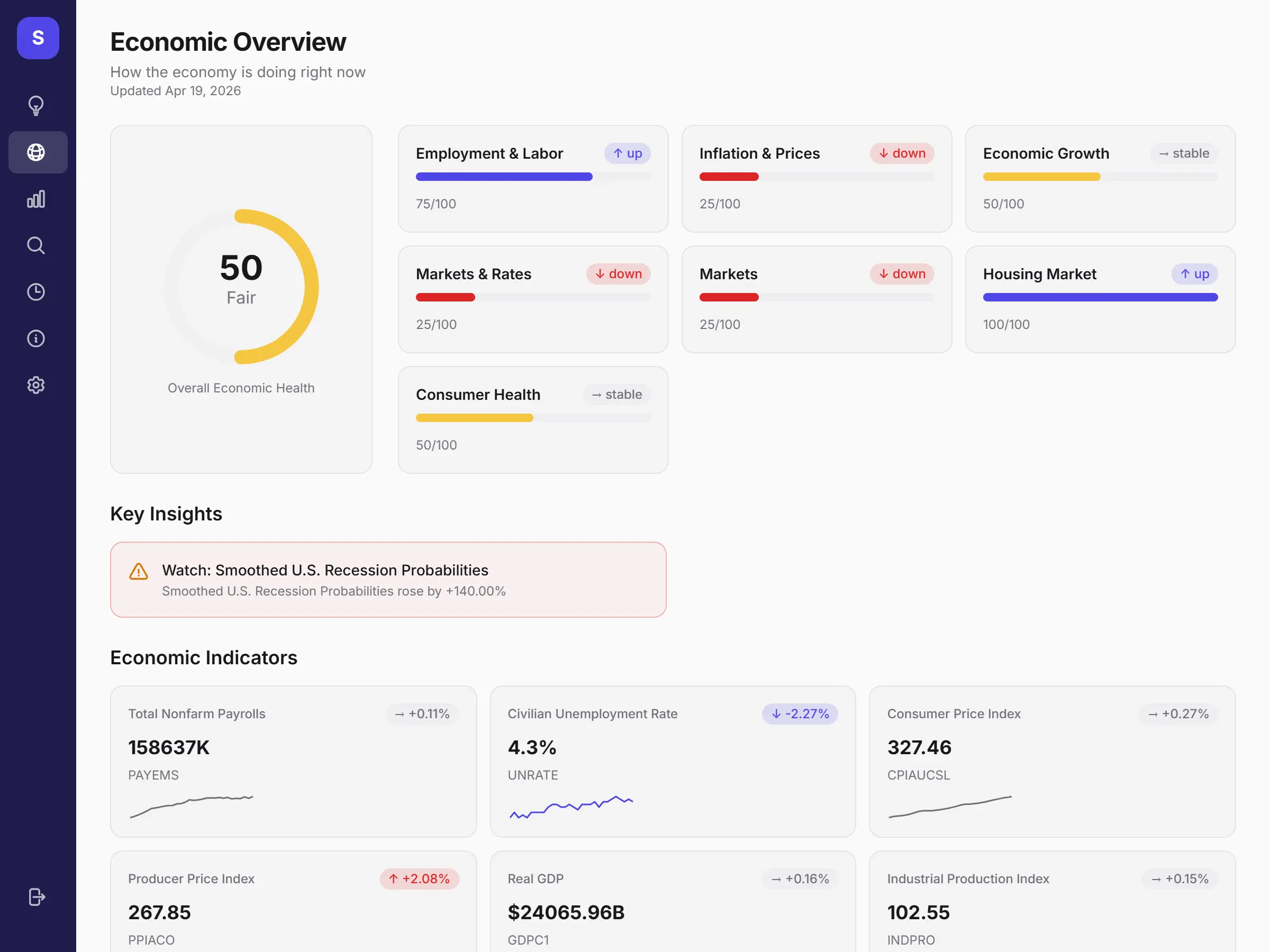Screen dimensions: 1270x952
Task: Click the $24065.96B Real GDP value
Action: [566, 912]
